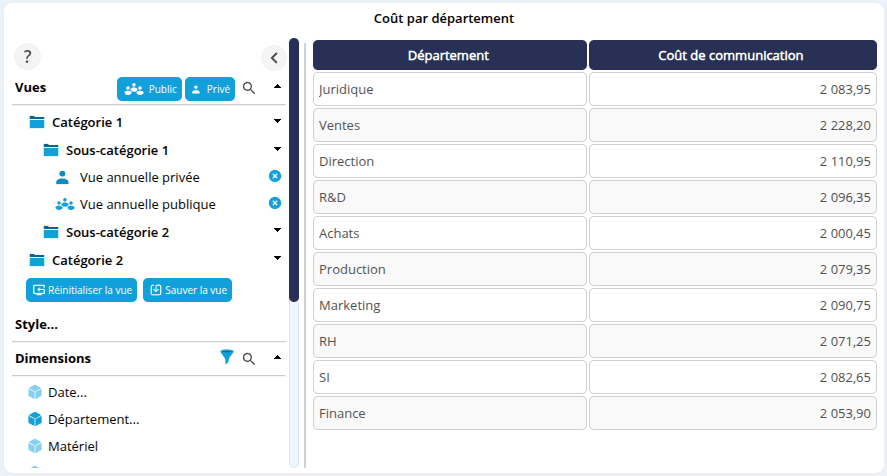This screenshot has width=887, height=476.
Task: Click the filter funnel icon in Dimensions
Action: [227, 357]
